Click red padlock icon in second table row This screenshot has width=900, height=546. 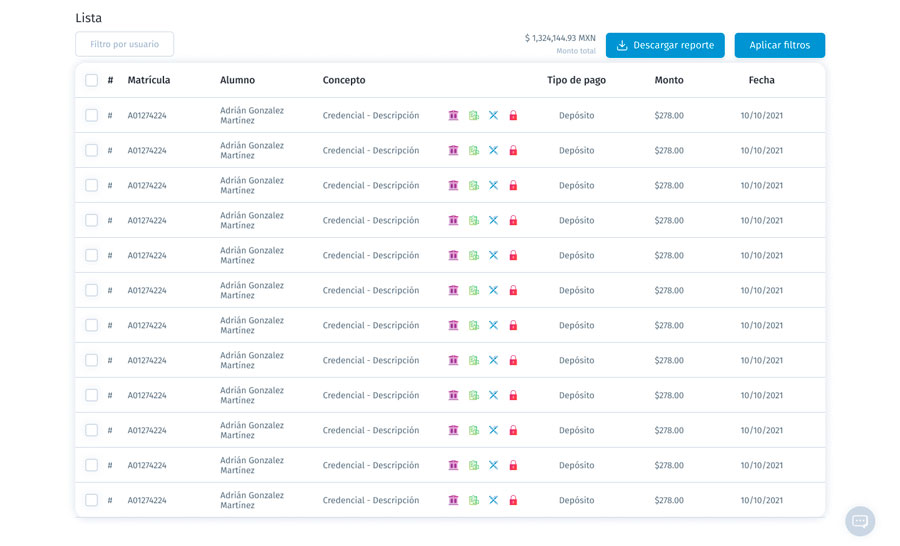tap(513, 150)
